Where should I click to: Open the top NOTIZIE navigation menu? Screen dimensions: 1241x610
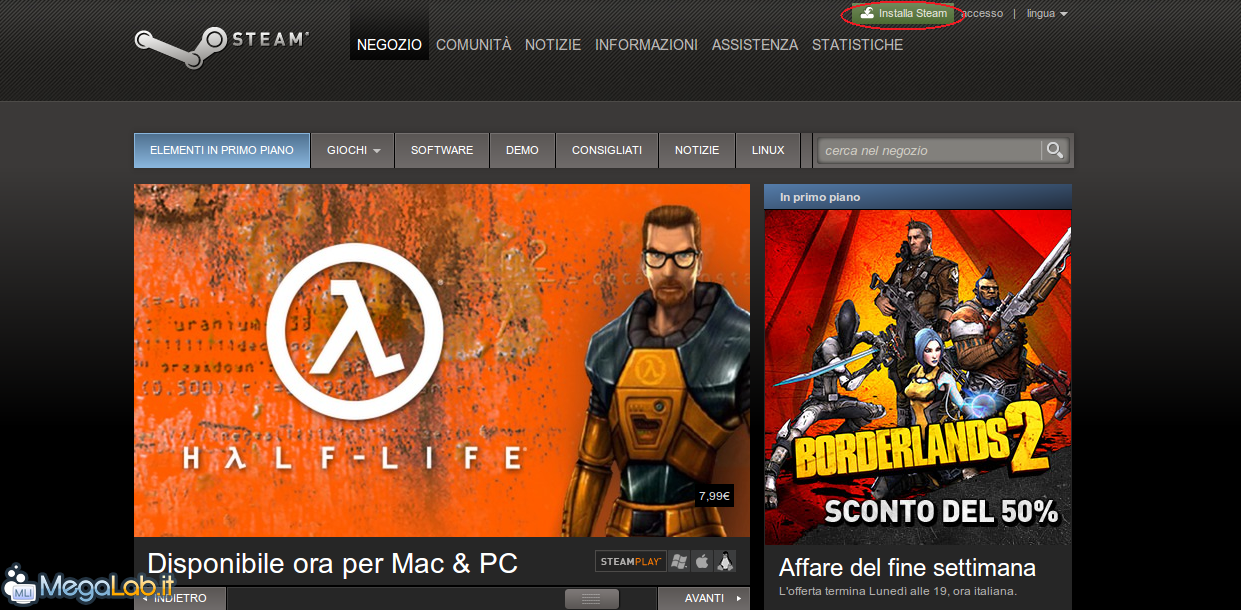click(553, 45)
